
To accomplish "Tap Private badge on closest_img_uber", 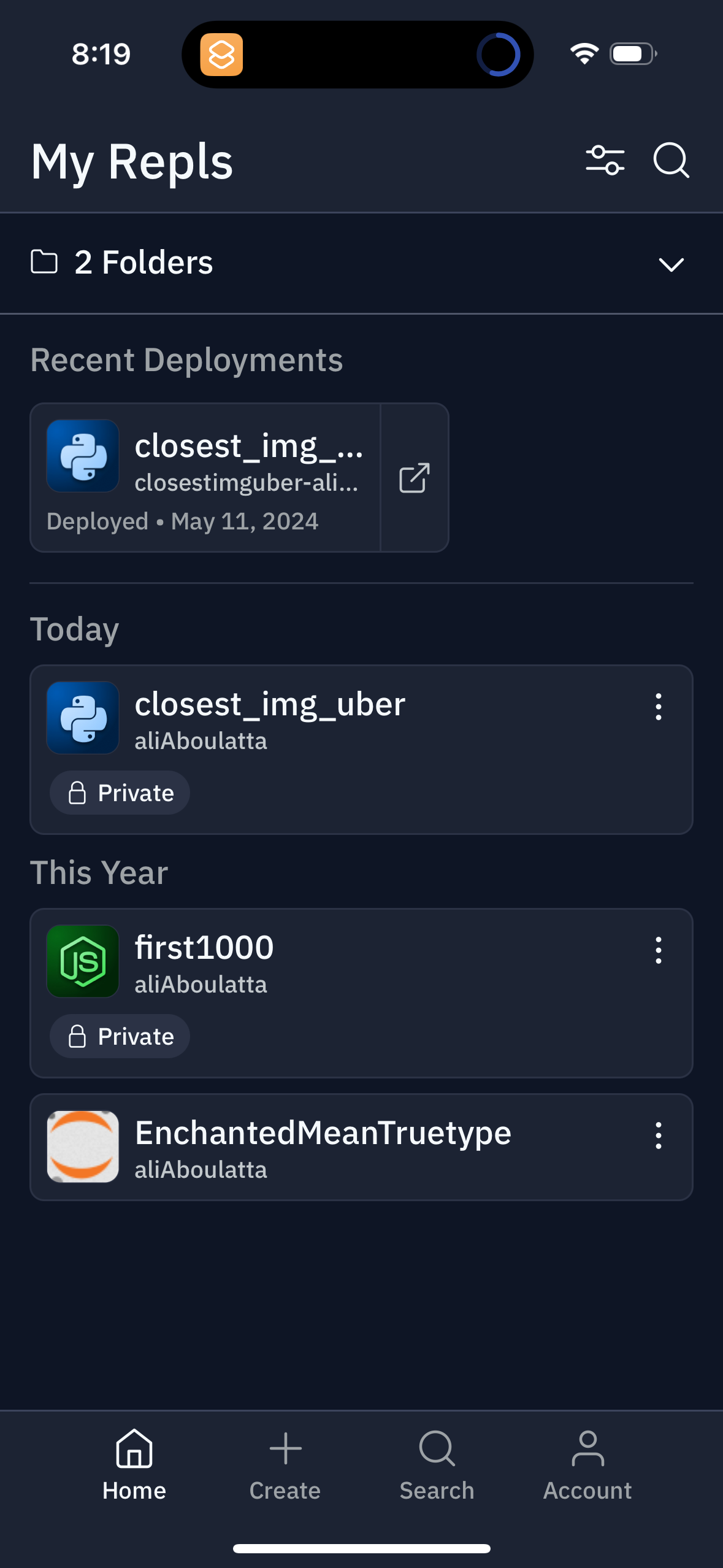I will tap(120, 793).
